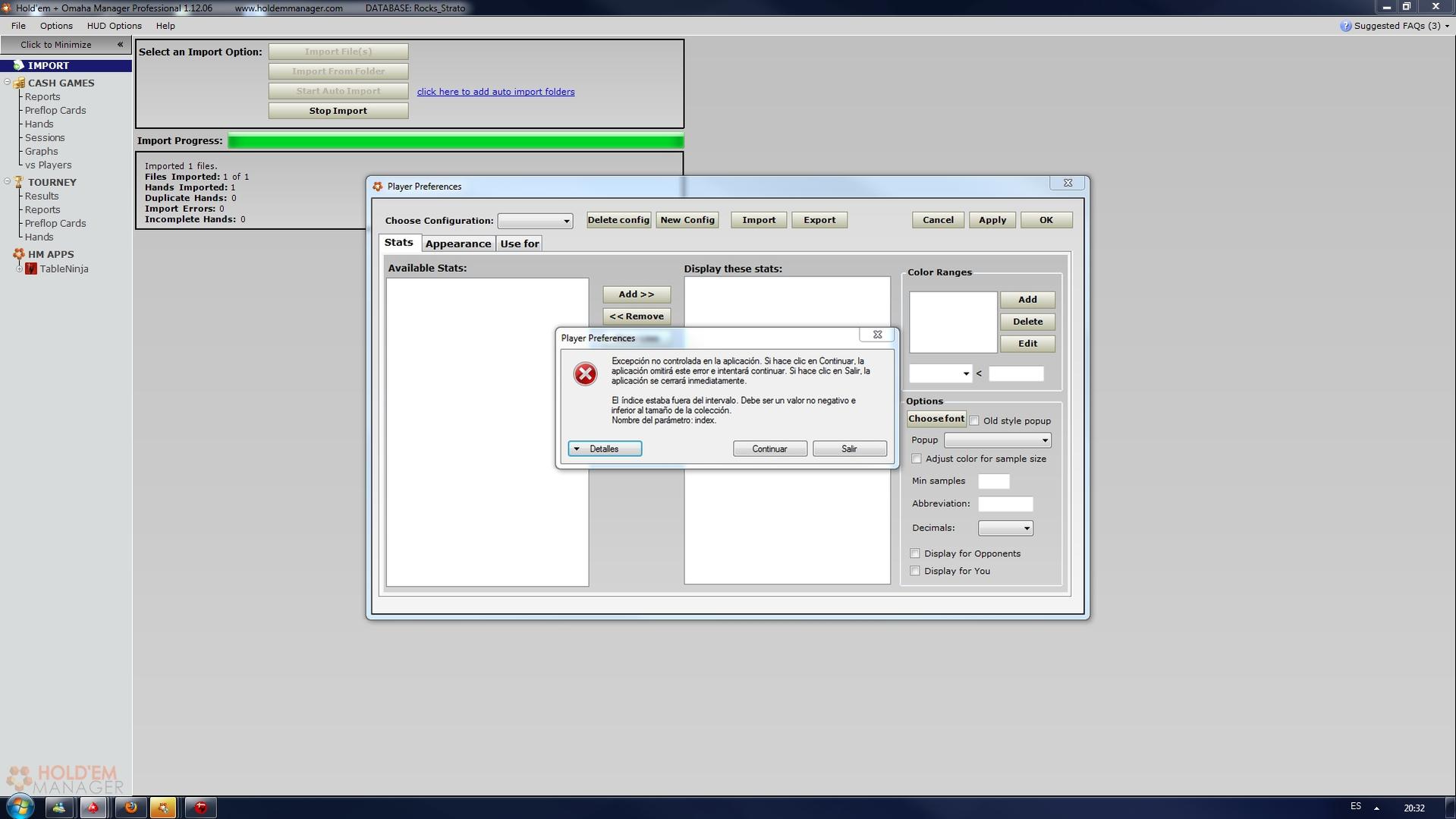Open Windows Live Messenger from taskbar
Image resolution: width=1456 pixels, height=819 pixels.
(58, 807)
